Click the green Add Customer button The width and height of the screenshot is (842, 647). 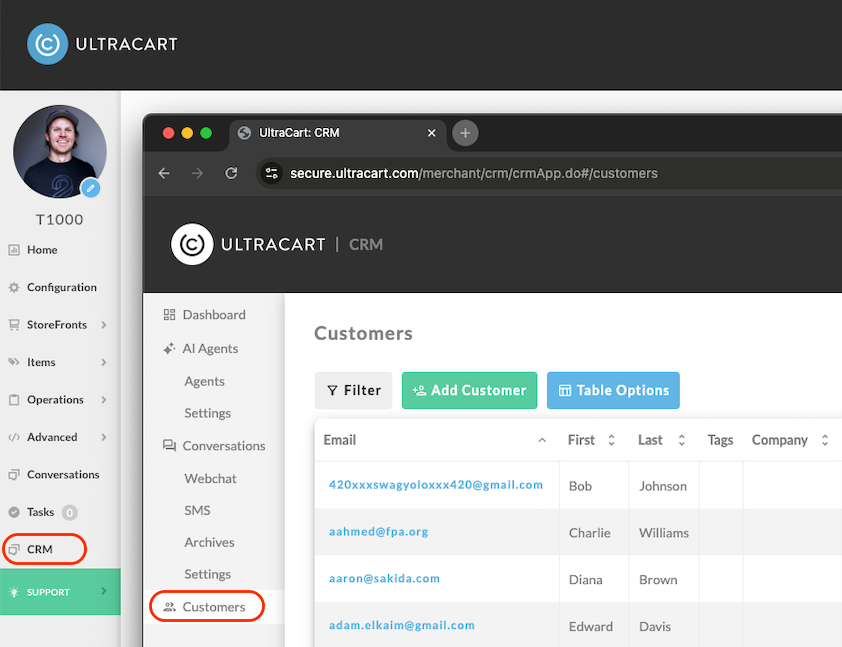(469, 390)
